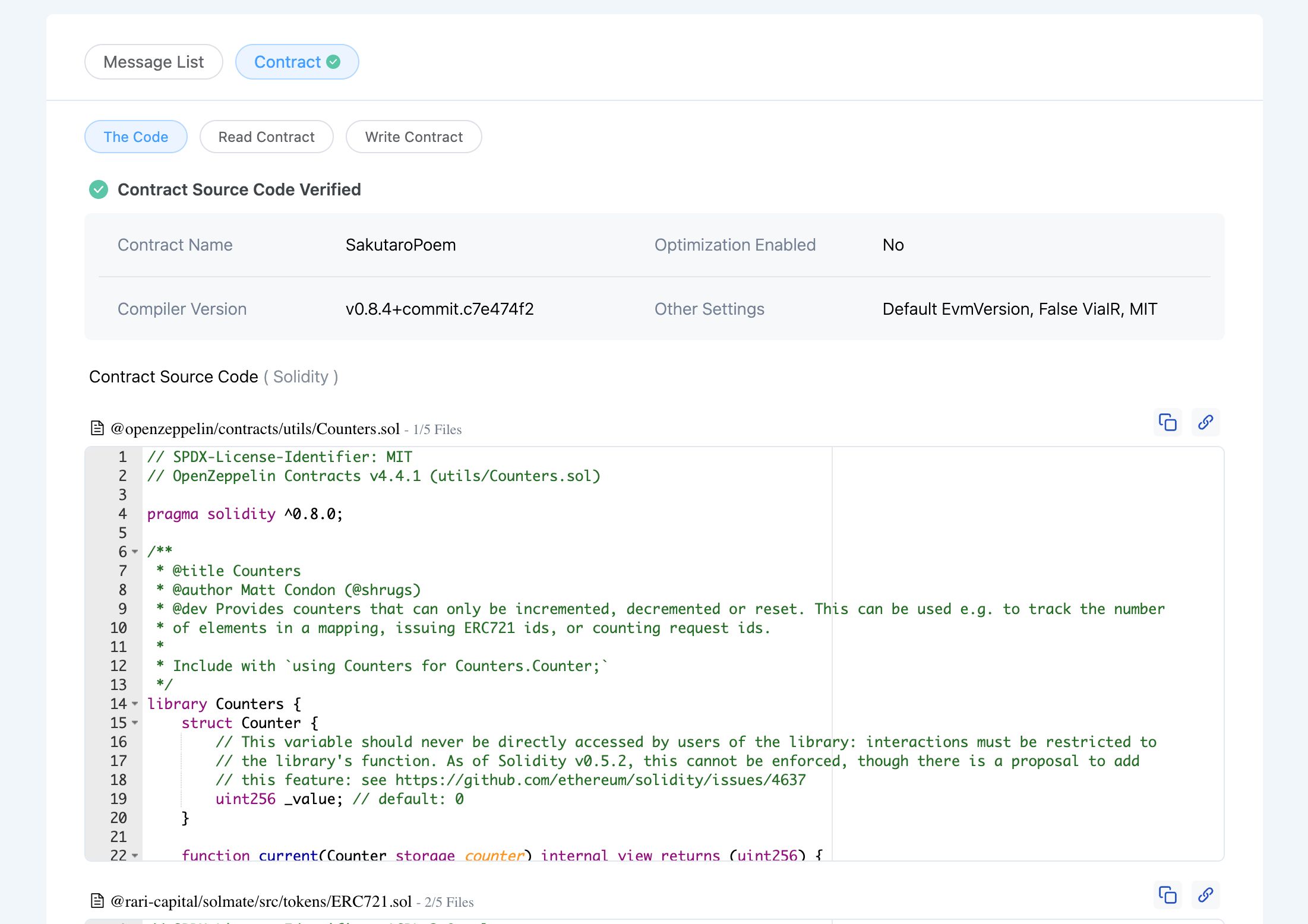Open The Code sub-tab
The height and width of the screenshot is (924, 1308).
click(136, 137)
